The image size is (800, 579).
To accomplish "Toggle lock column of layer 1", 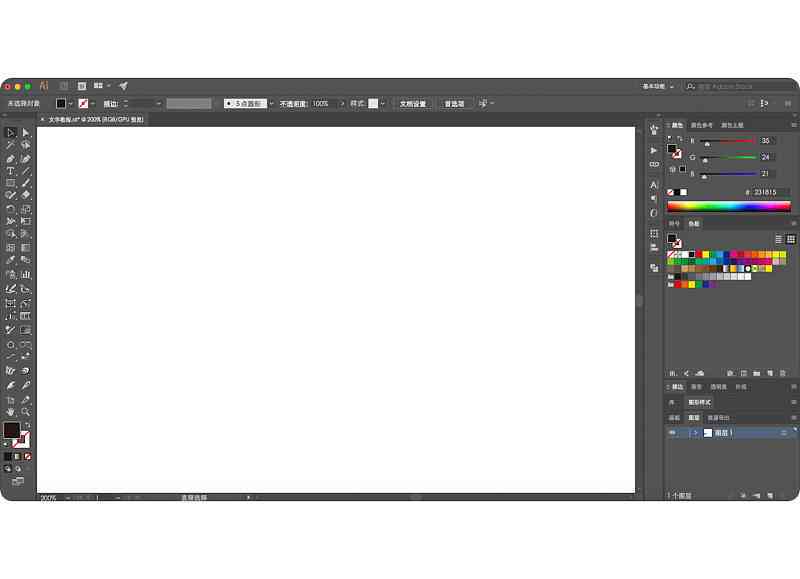I will tap(683, 433).
